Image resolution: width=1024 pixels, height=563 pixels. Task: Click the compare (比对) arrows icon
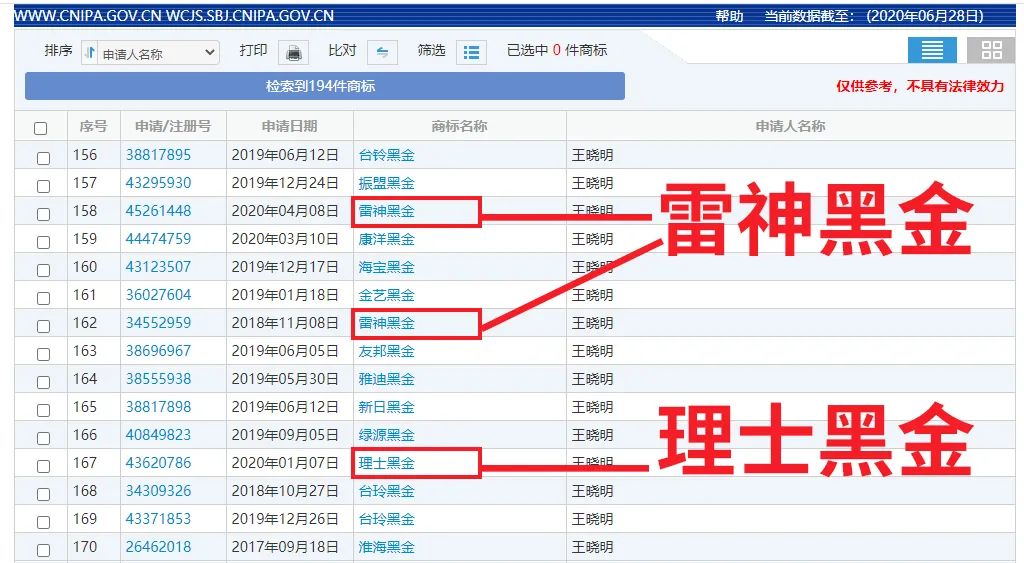point(382,52)
